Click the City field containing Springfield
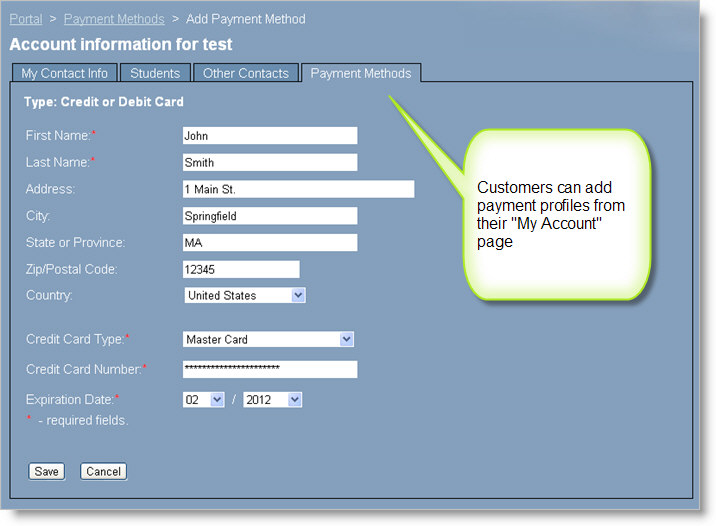Viewport: 716px width, 526px height. pyautogui.click(x=270, y=216)
